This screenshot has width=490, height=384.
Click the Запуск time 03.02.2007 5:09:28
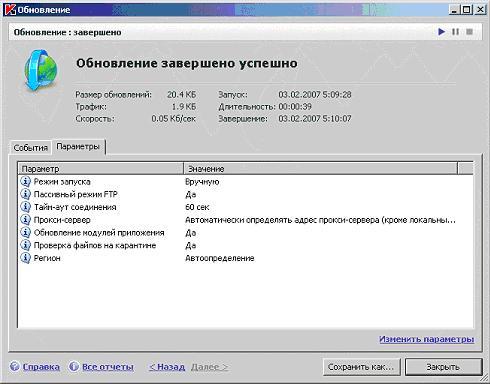tap(315, 95)
